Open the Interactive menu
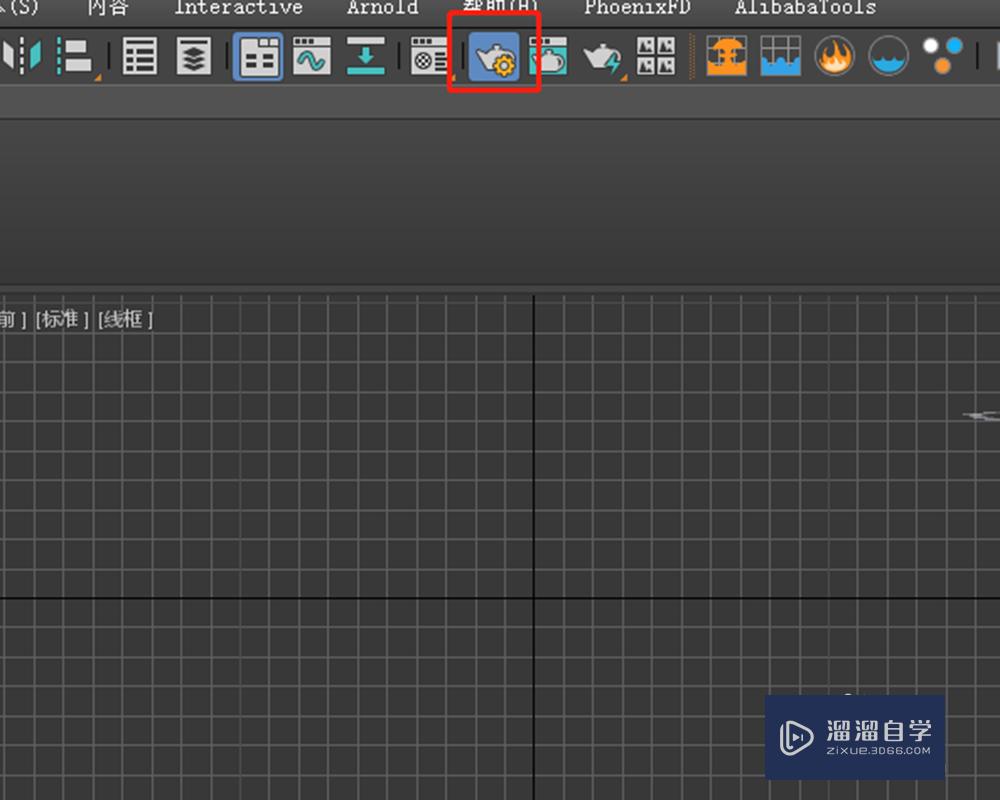 click(x=238, y=8)
